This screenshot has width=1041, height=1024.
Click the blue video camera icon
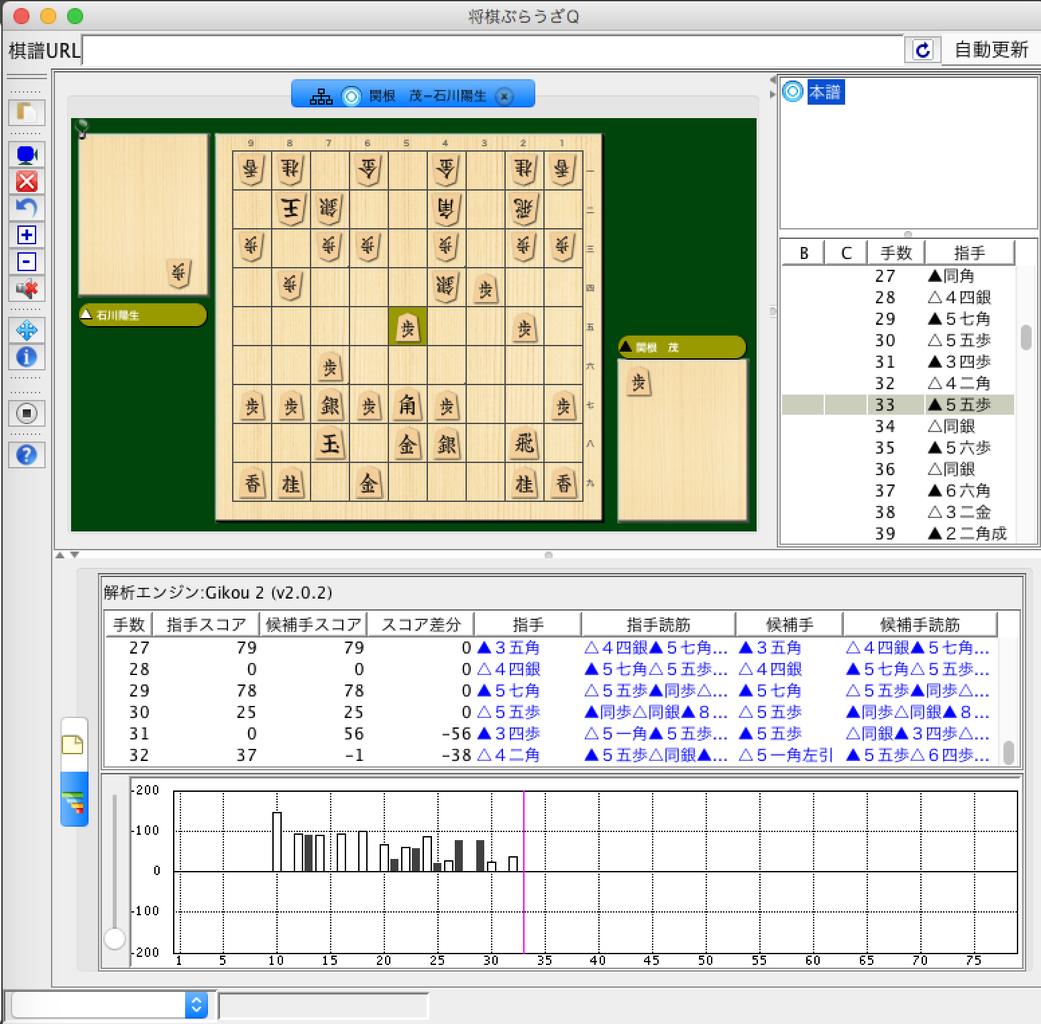click(27, 155)
